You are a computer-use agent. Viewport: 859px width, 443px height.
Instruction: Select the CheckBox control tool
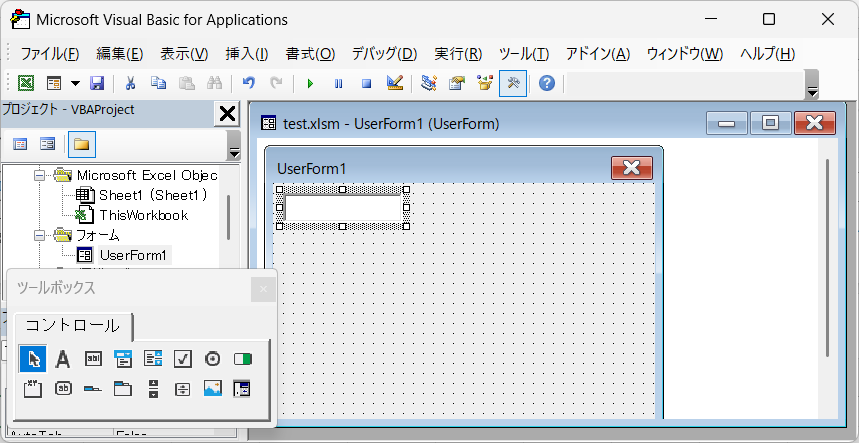pyautogui.click(x=182, y=359)
